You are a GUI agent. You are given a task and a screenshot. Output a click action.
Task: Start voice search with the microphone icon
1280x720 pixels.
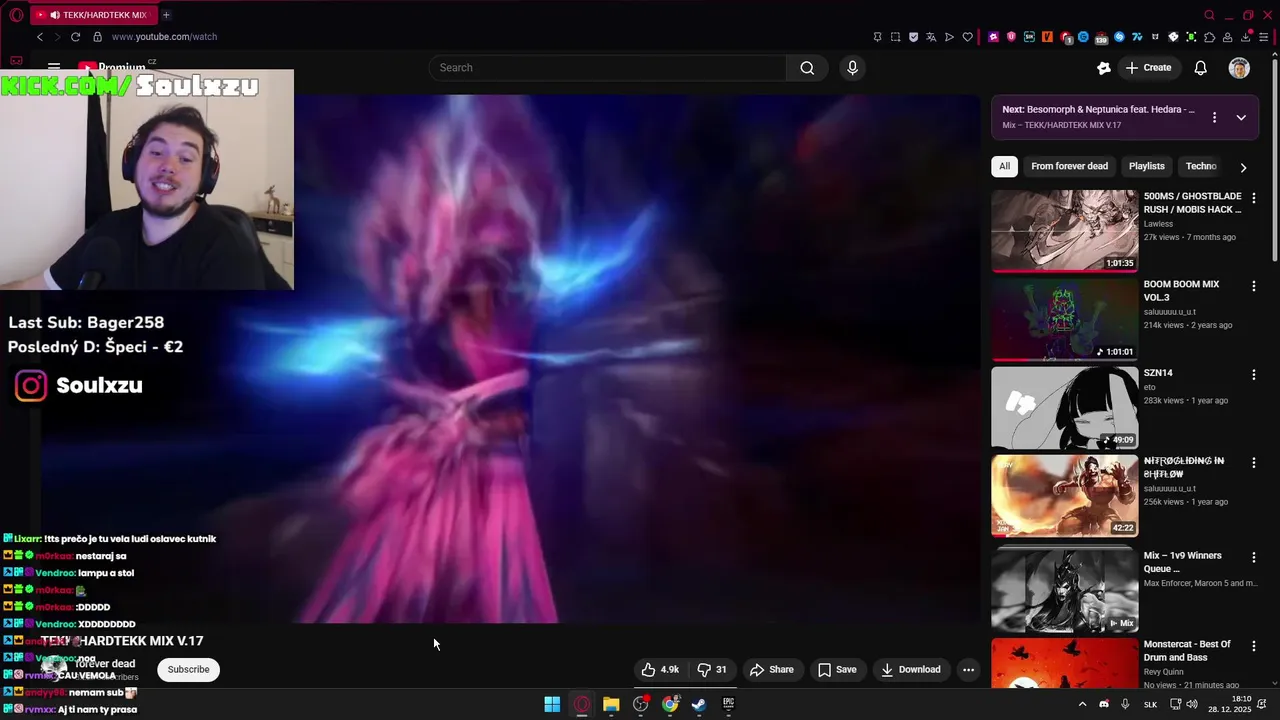852,68
